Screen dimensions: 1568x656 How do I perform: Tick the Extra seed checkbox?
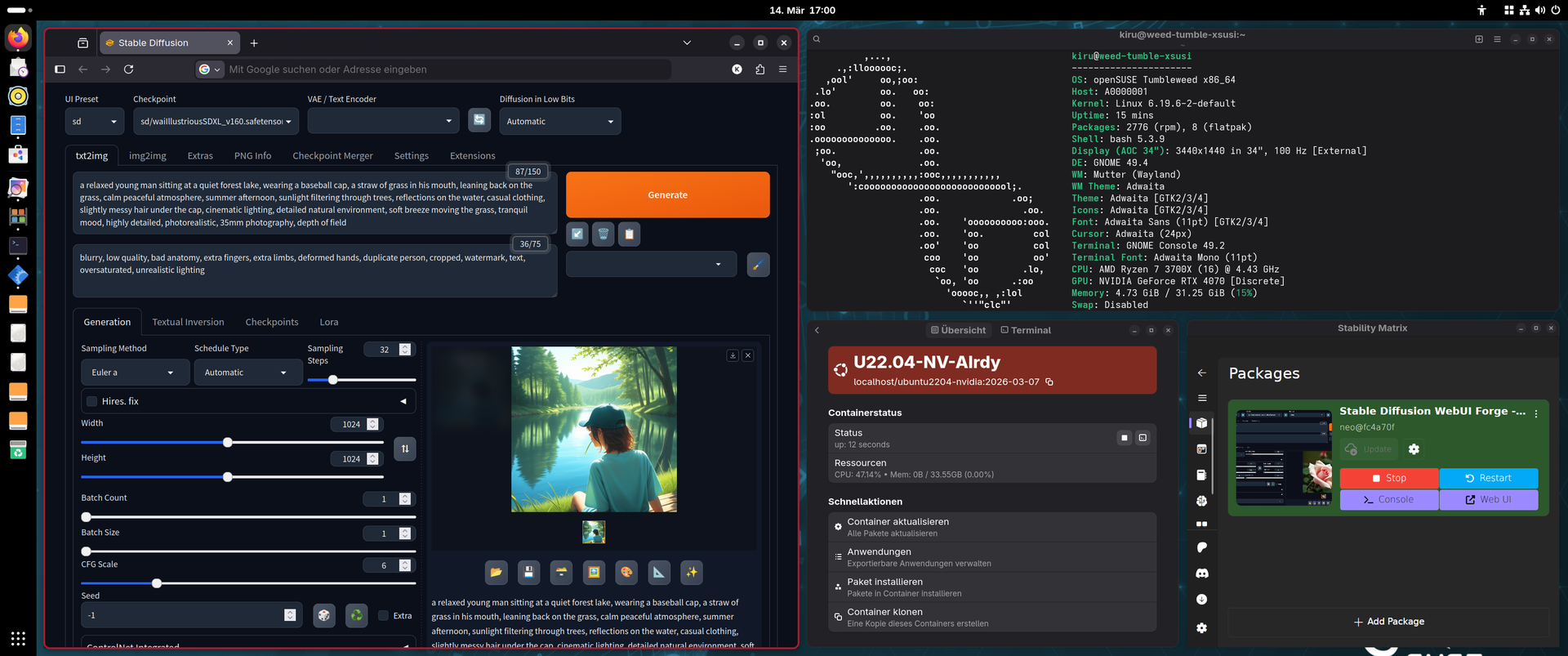pos(384,615)
